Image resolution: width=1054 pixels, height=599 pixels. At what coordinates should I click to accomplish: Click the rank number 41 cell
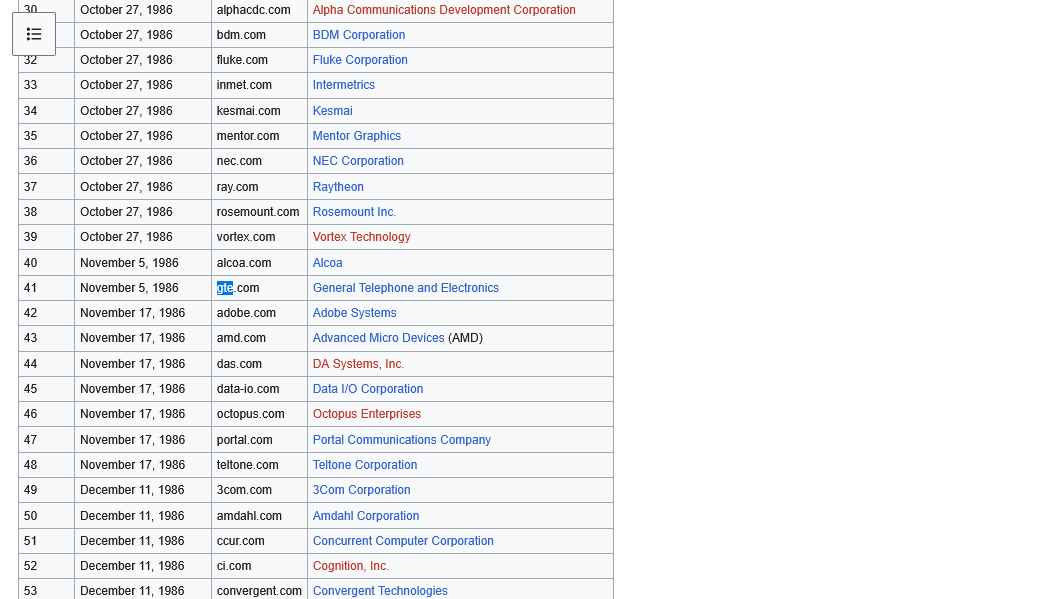[46, 288]
